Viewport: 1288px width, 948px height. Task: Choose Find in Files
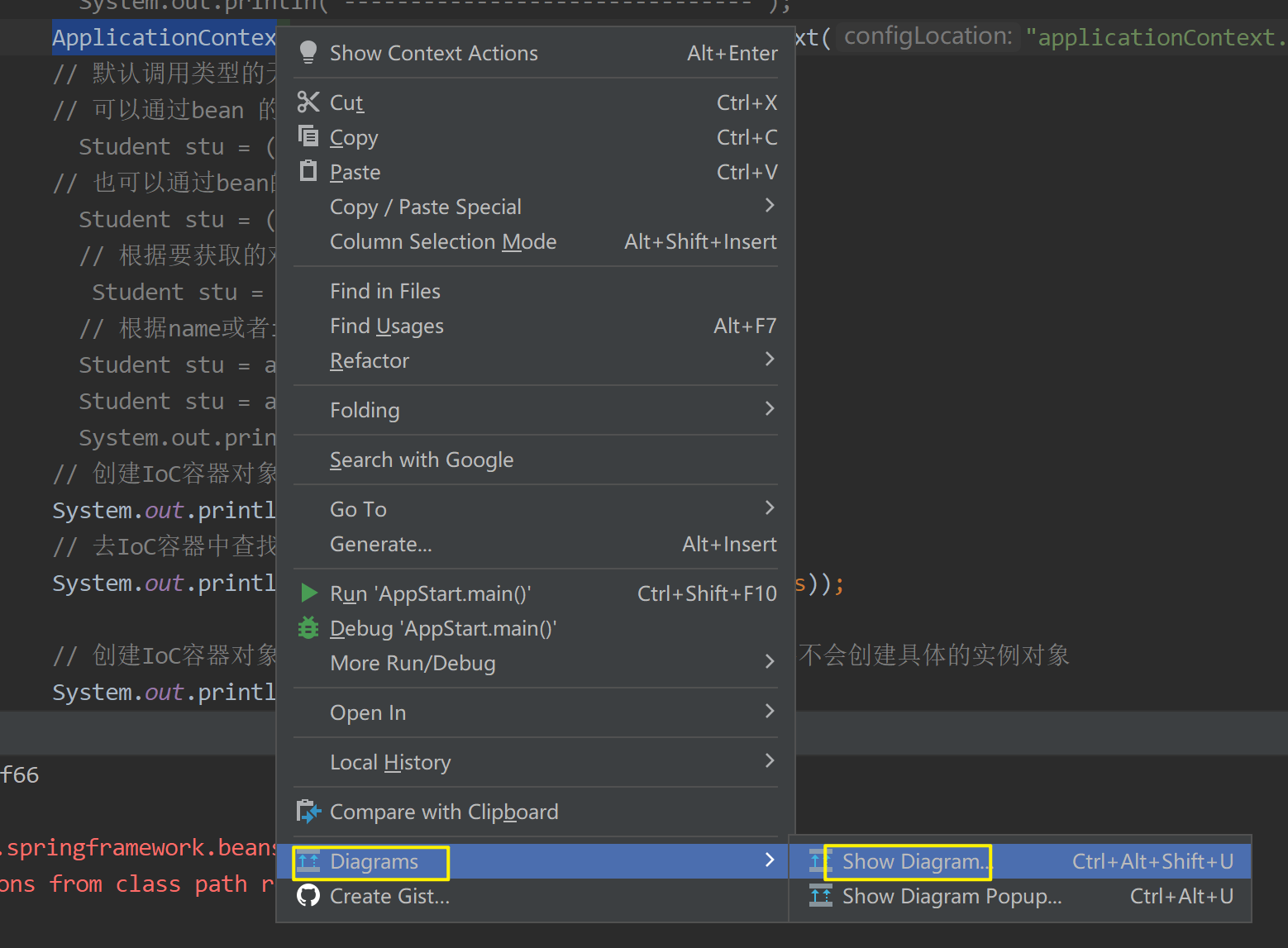(535, 291)
